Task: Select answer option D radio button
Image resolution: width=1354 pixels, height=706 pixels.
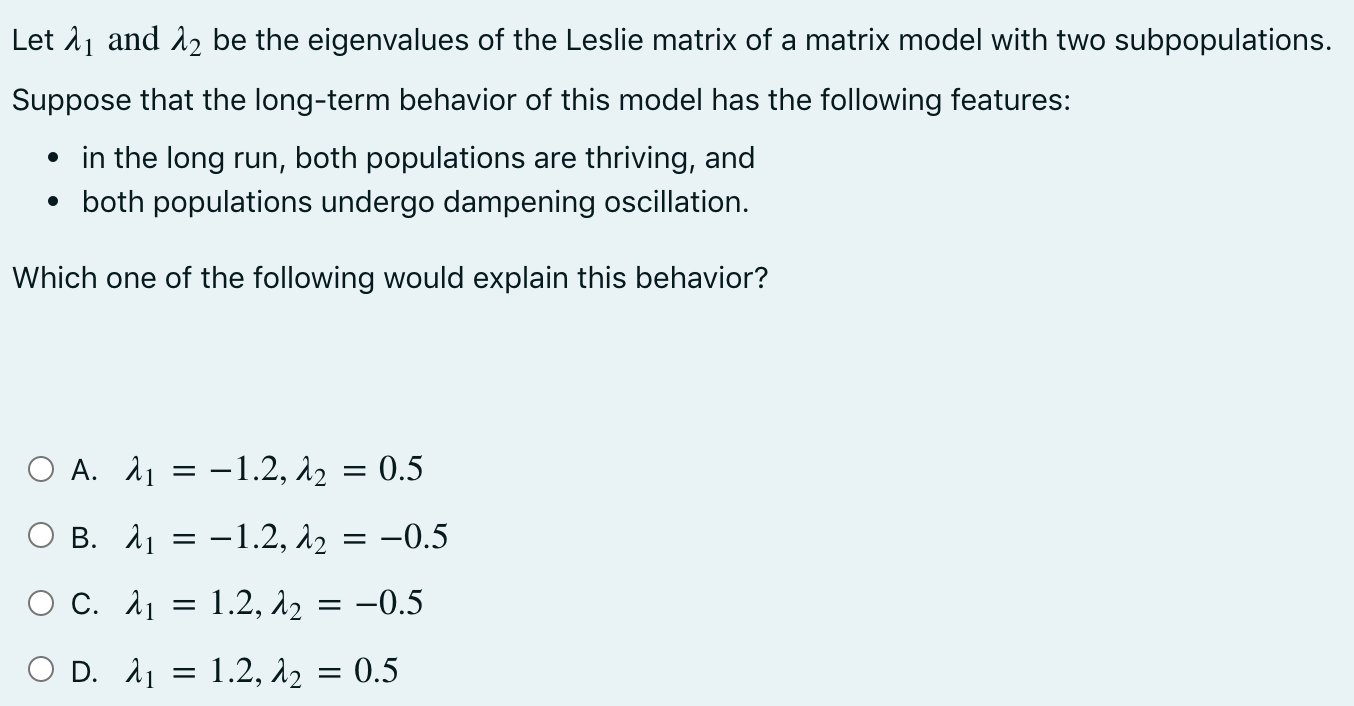Action: tap(41, 668)
